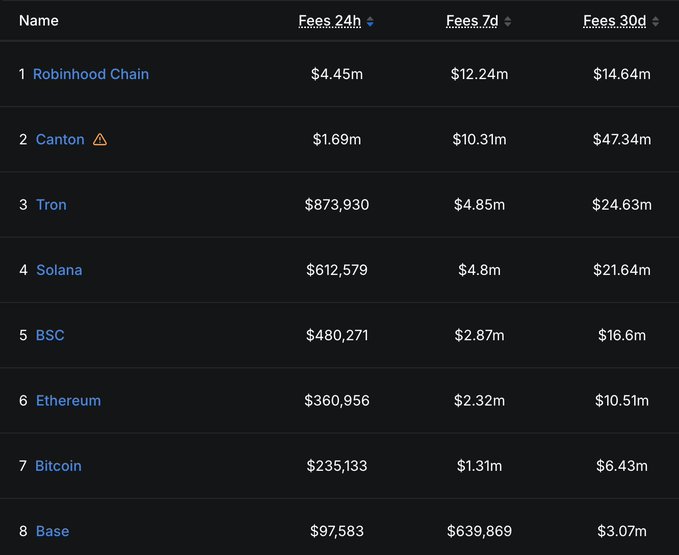Click the Canton warning triangle icon

coord(100,139)
